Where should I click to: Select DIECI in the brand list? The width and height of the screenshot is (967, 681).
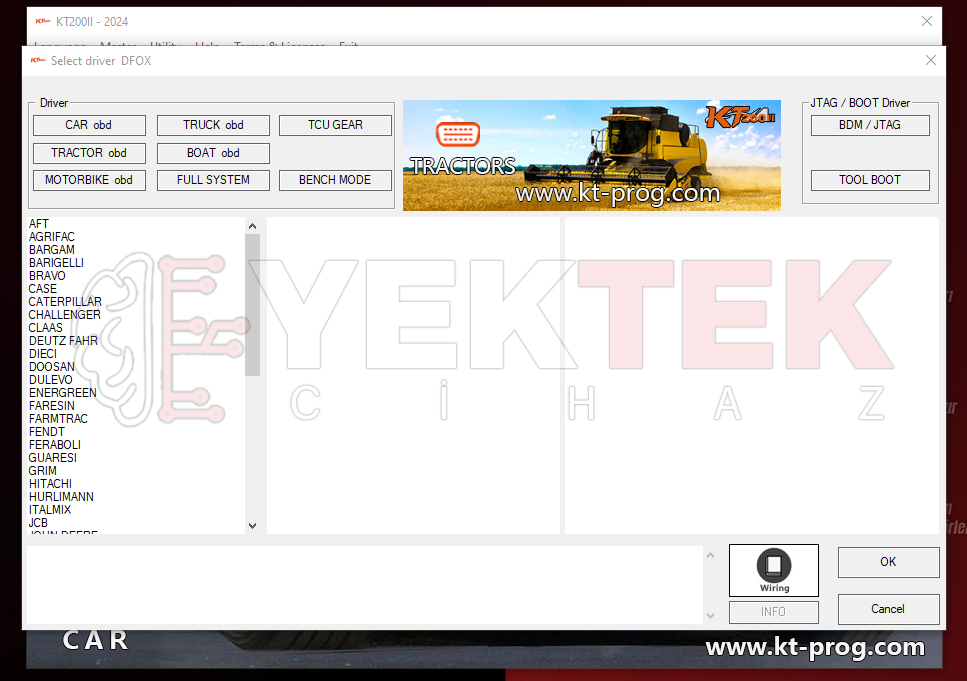[43, 353]
